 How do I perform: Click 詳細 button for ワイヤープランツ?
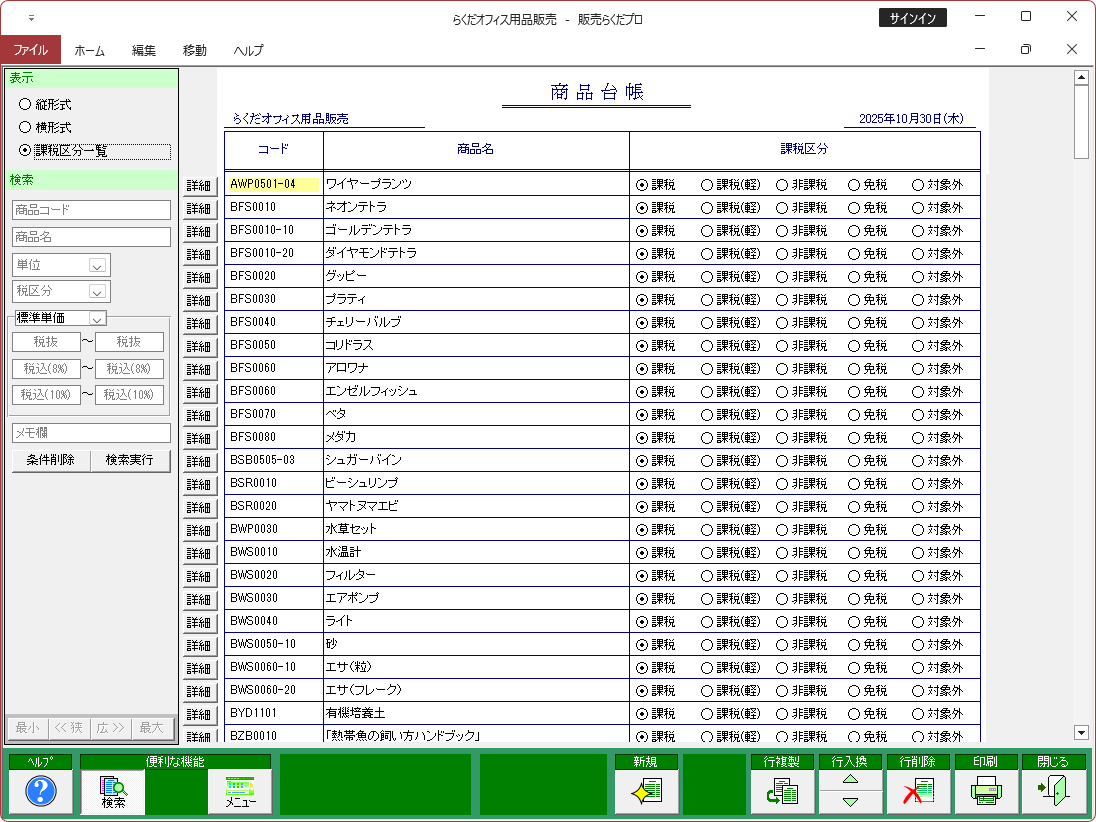pos(199,186)
